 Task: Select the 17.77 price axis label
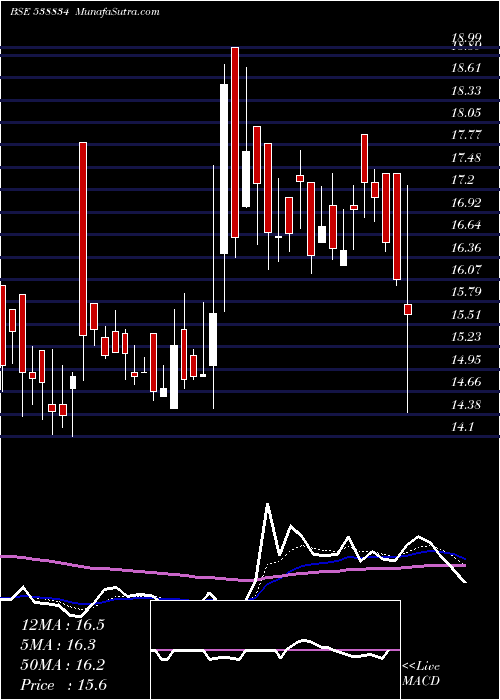(x=466, y=135)
